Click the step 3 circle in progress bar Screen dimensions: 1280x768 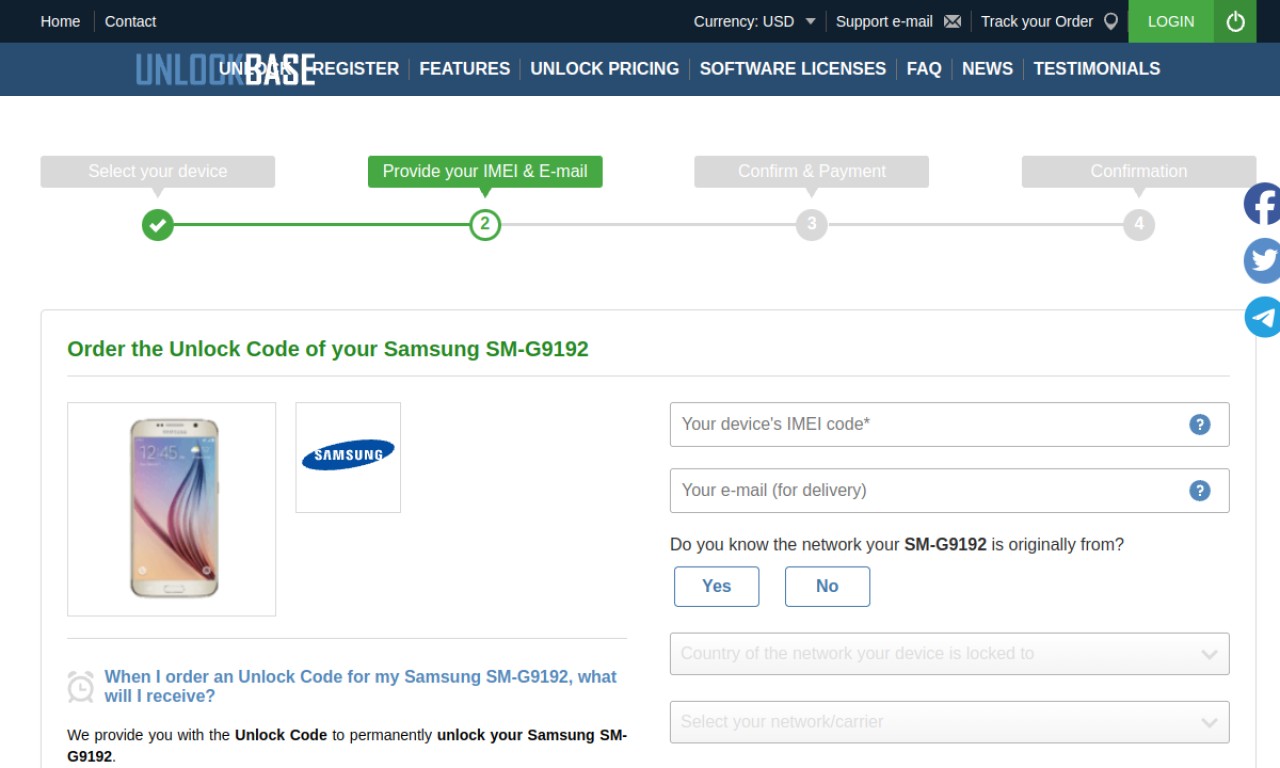[812, 224]
